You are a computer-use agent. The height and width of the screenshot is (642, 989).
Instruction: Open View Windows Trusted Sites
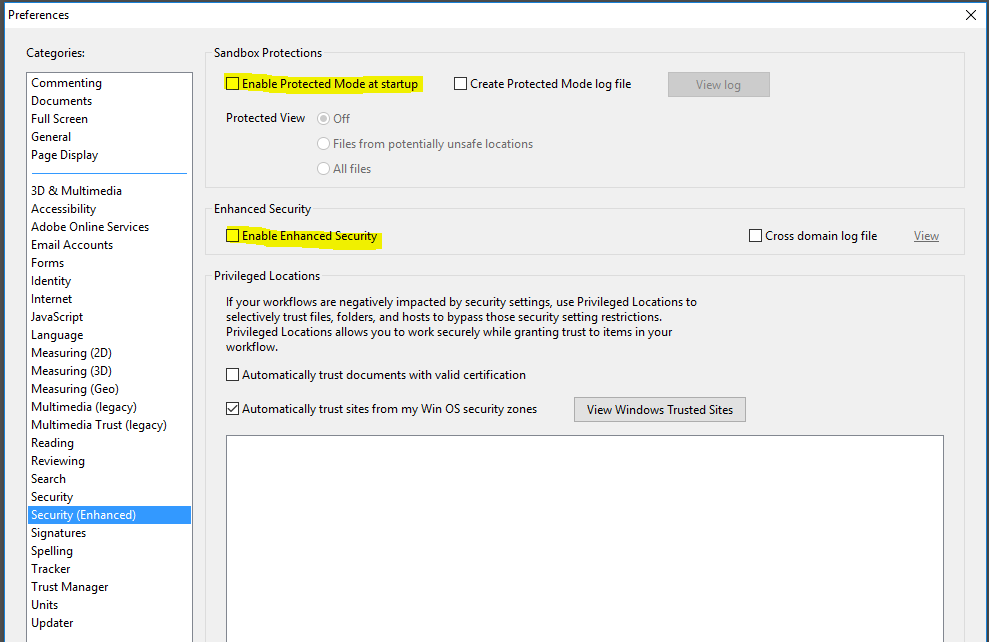(660, 409)
